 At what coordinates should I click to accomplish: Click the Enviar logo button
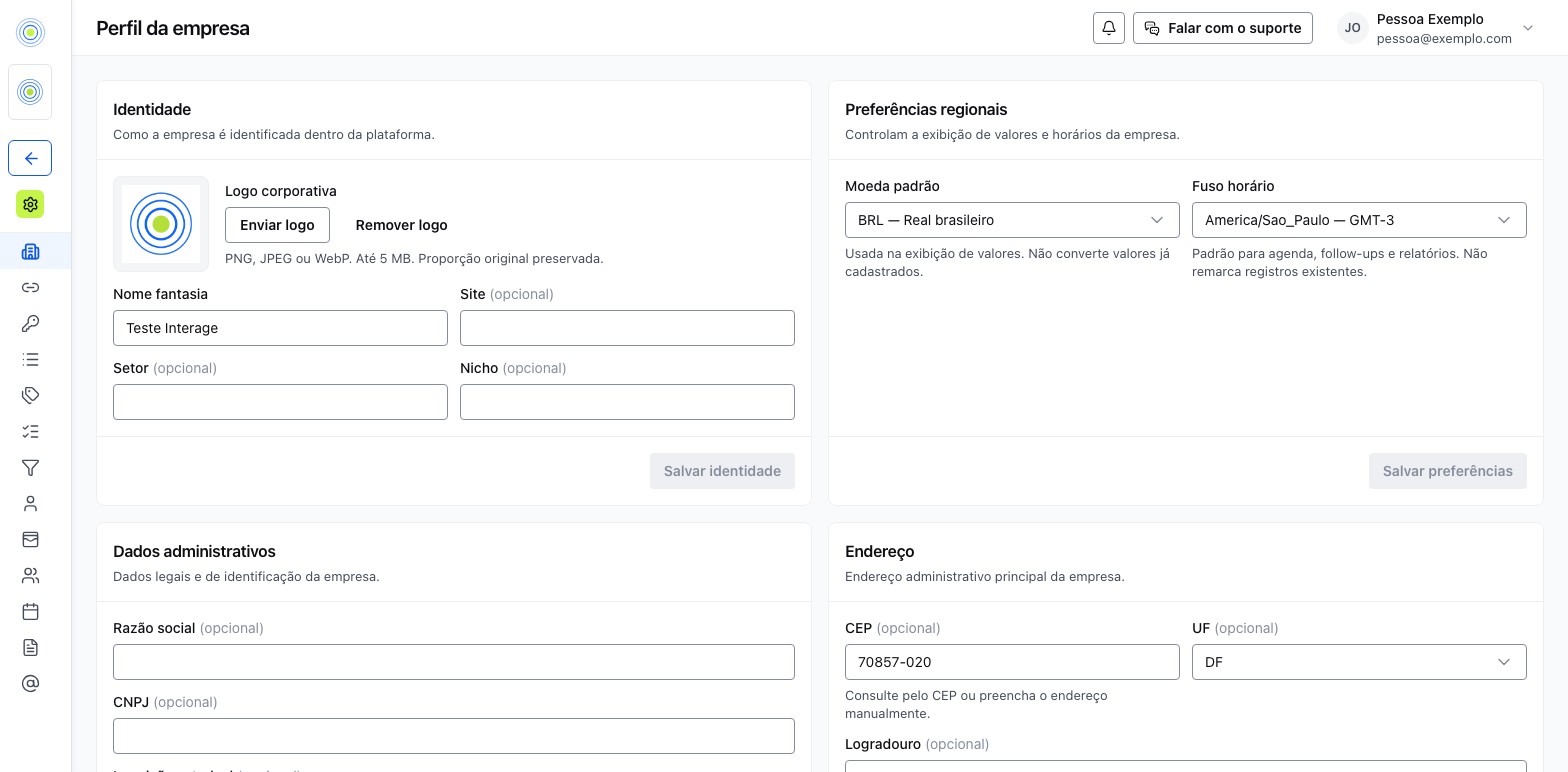(277, 225)
